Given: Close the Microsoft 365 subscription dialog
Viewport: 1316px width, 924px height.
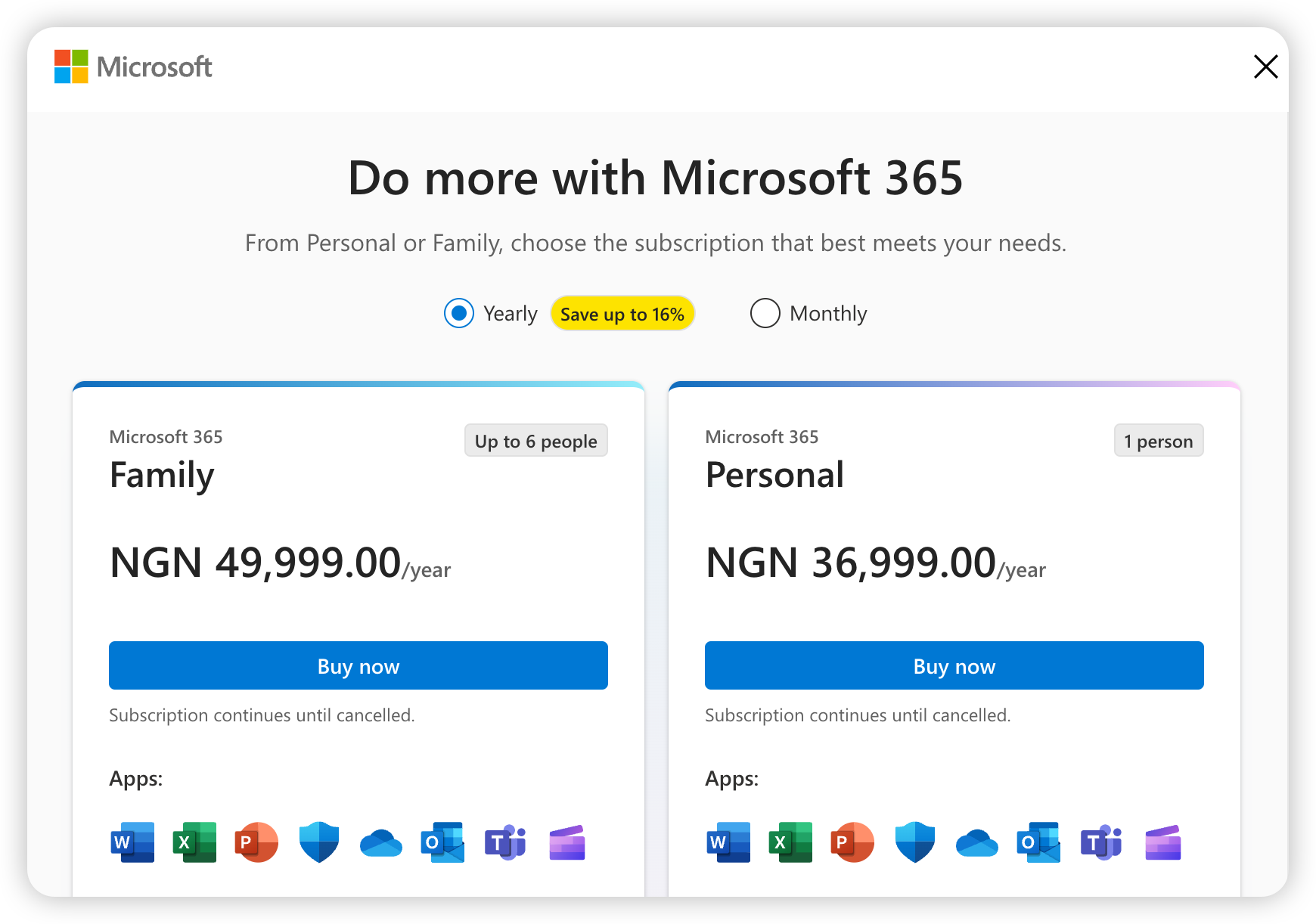Looking at the screenshot, I should tap(1265, 67).
